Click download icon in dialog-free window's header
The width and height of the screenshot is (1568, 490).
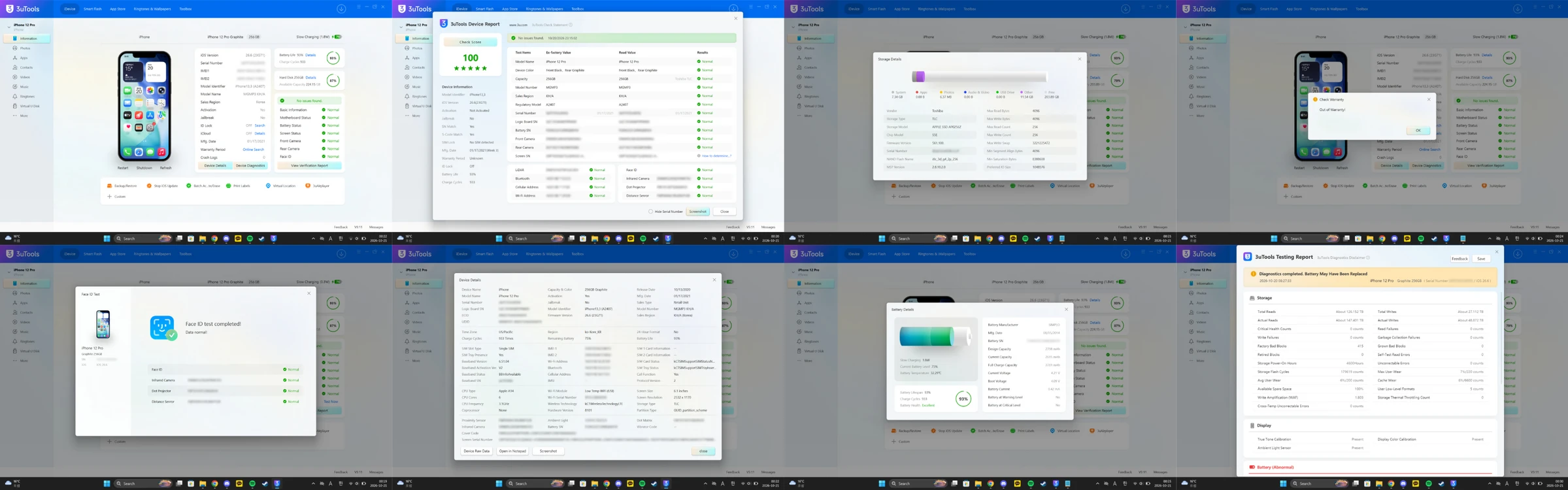[341, 8]
